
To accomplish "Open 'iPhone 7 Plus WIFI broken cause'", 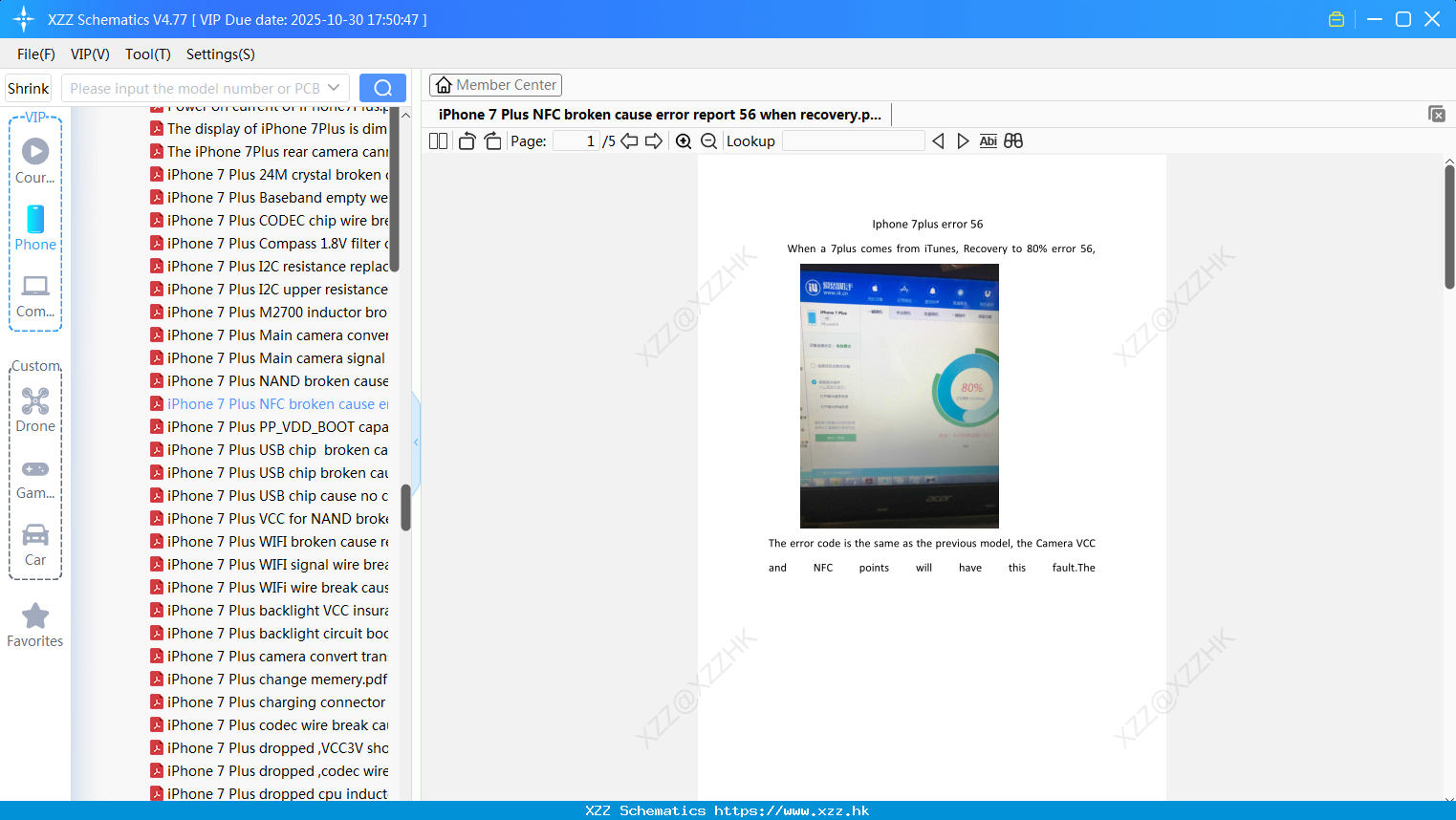I will click(x=269, y=542).
